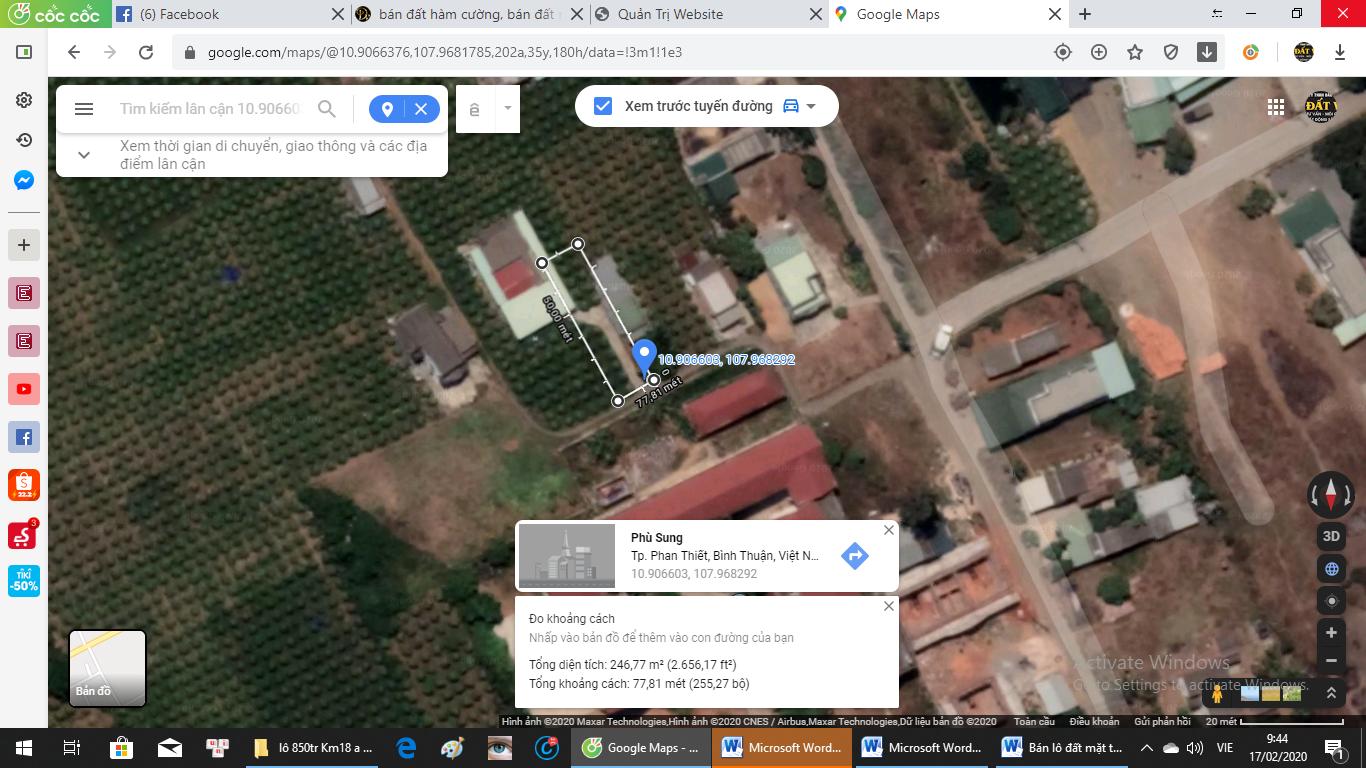Click directions arrow on Phù Sung card
This screenshot has width=1366, height=768.
tap(854, 556)
